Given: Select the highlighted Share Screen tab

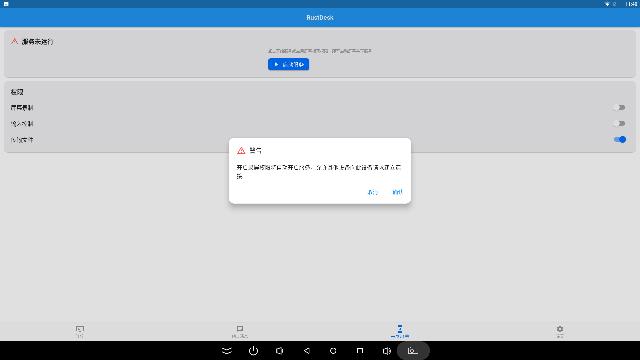Looking at the screenshot, I should [400, 331].
